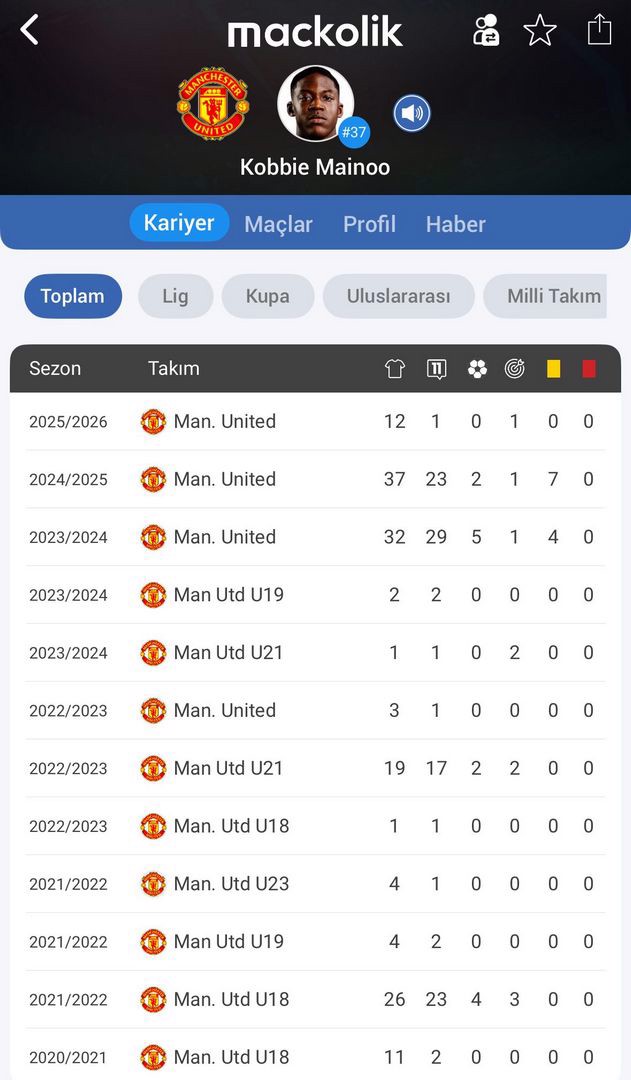Select the Kupa filter chip
This screenshot has width=631, height=1080.
coord(267,296)
